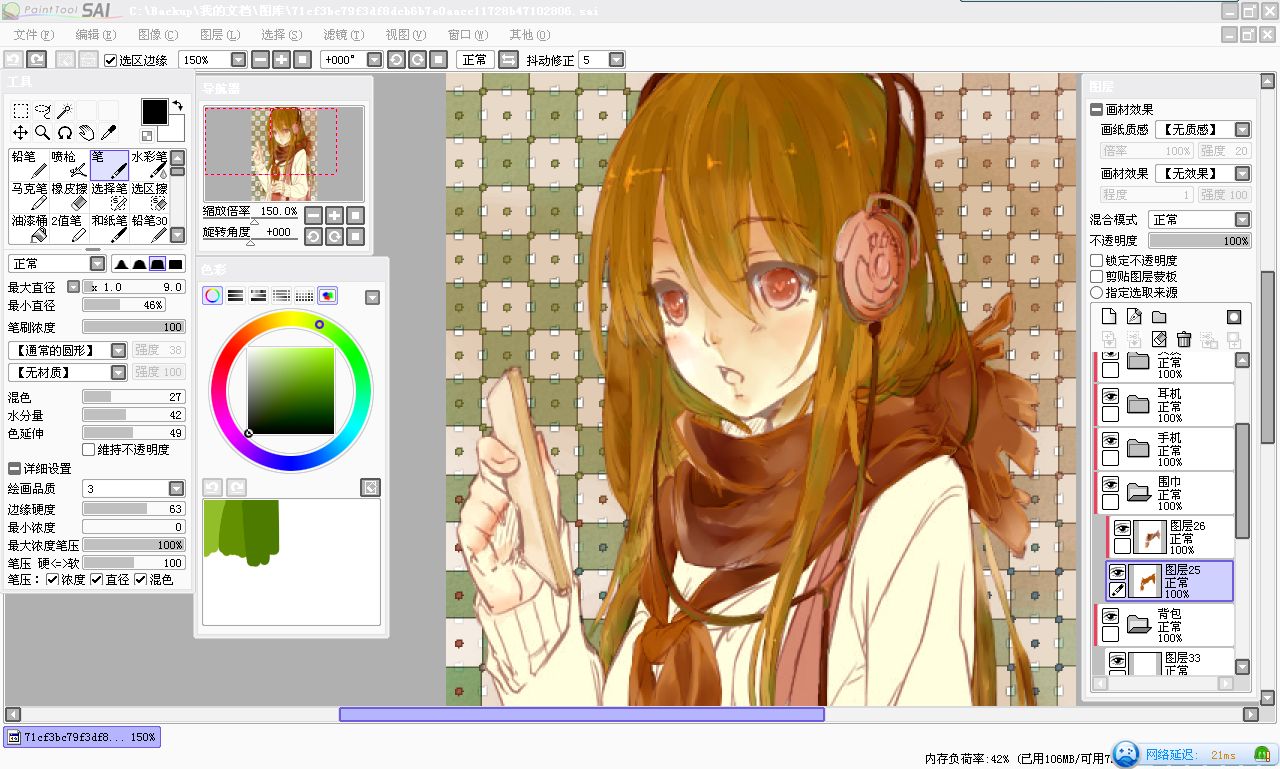Collapse the 详细设置 section
Image resolution: width=1280 pixels, height=769 pixels.
click(14, 468)
